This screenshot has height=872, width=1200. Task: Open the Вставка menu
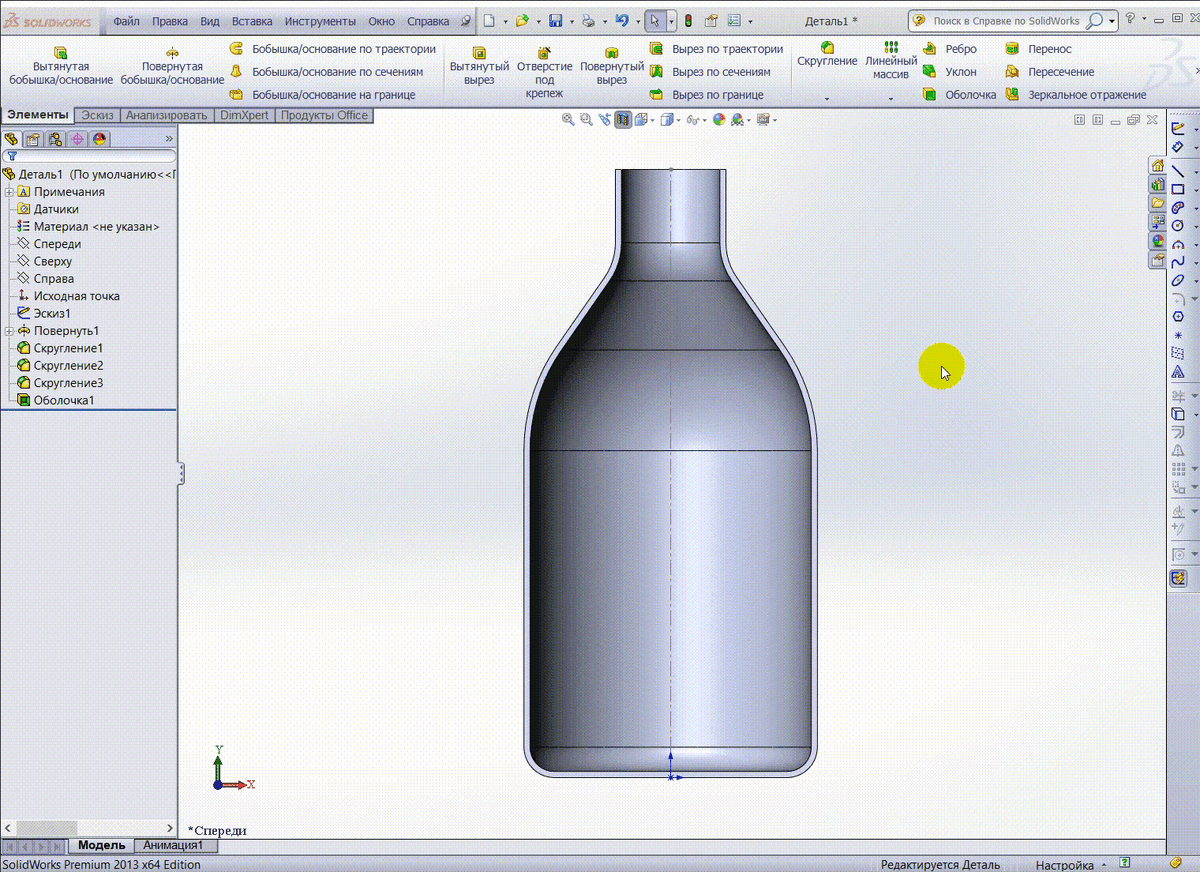click(252, 21)
